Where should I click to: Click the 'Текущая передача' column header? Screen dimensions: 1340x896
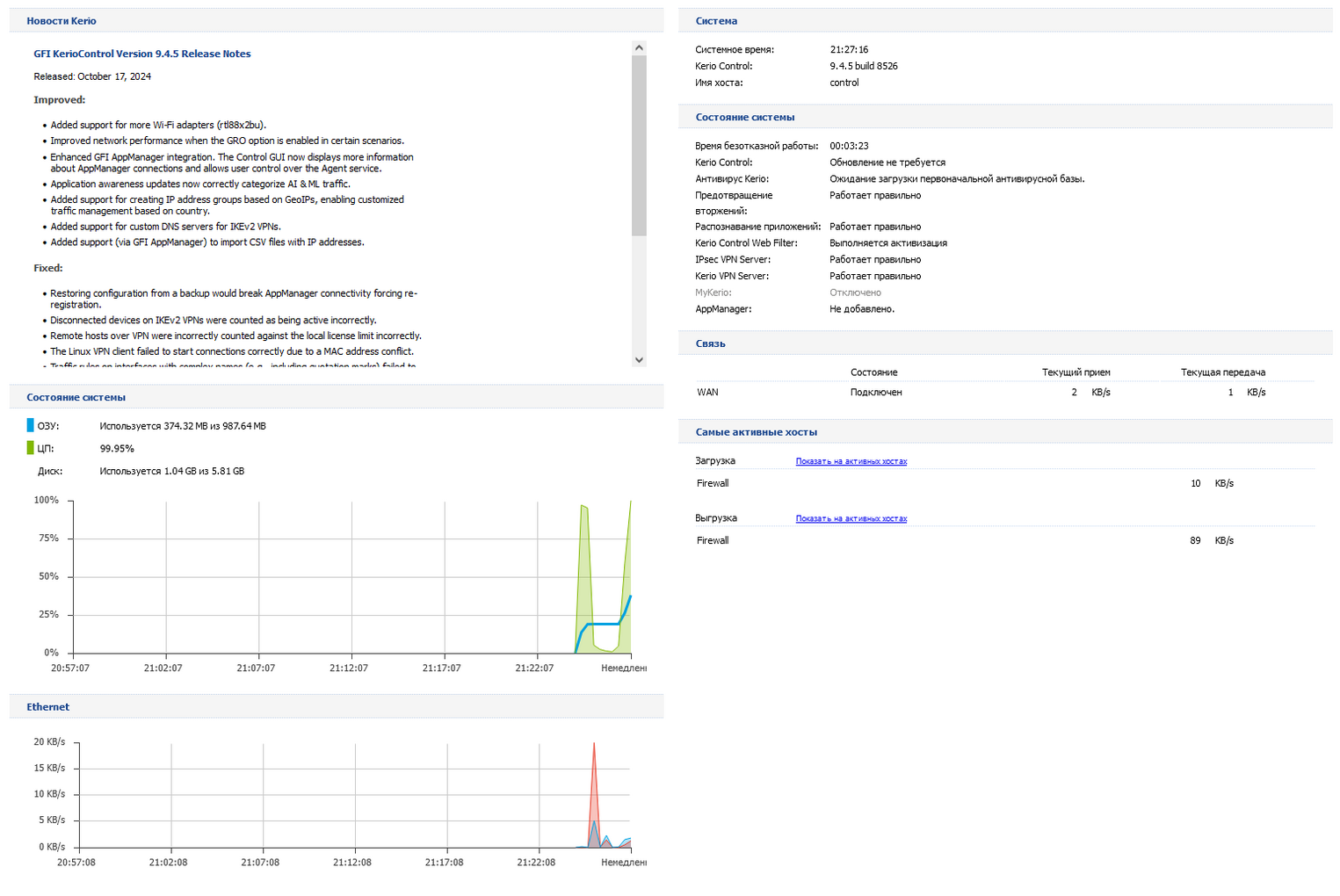[1223, 372]
